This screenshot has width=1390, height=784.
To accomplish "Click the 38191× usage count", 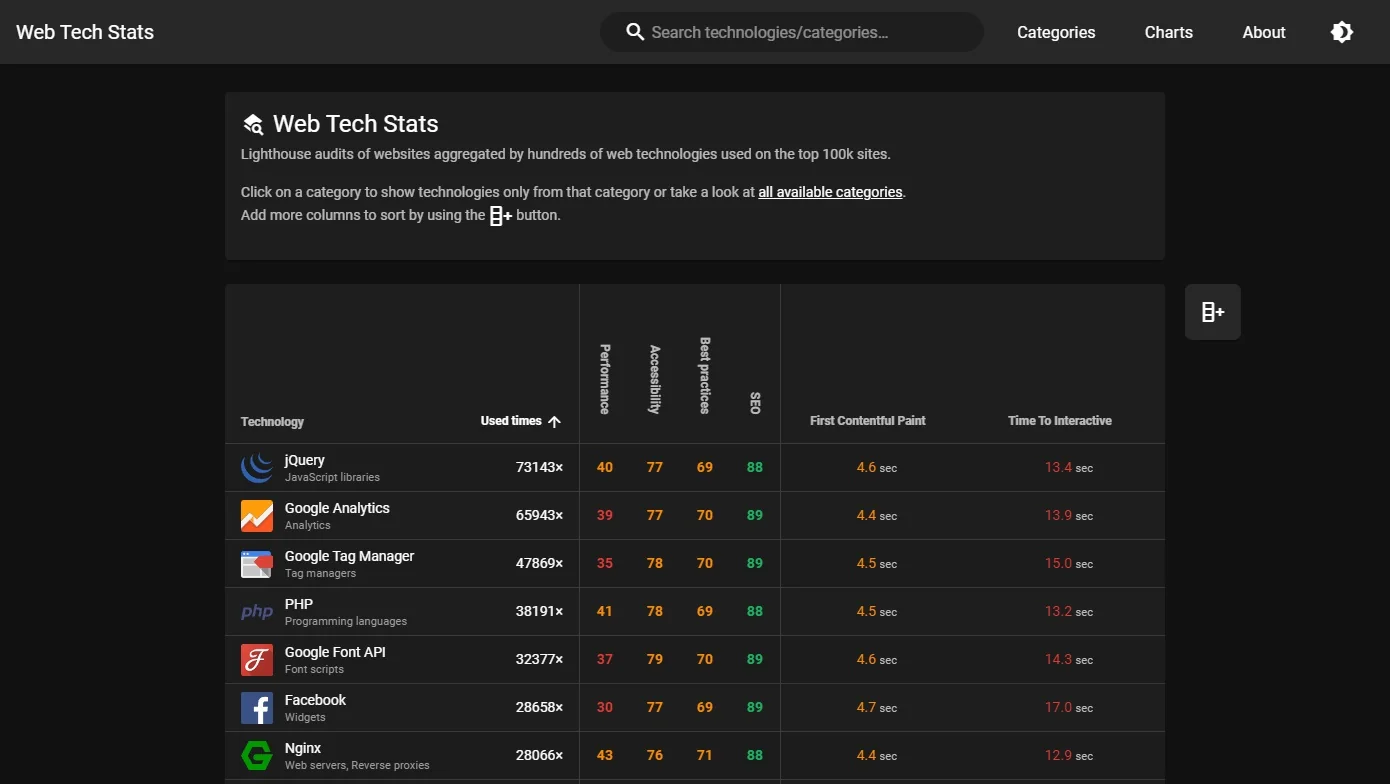I will (x=539, y=611).
